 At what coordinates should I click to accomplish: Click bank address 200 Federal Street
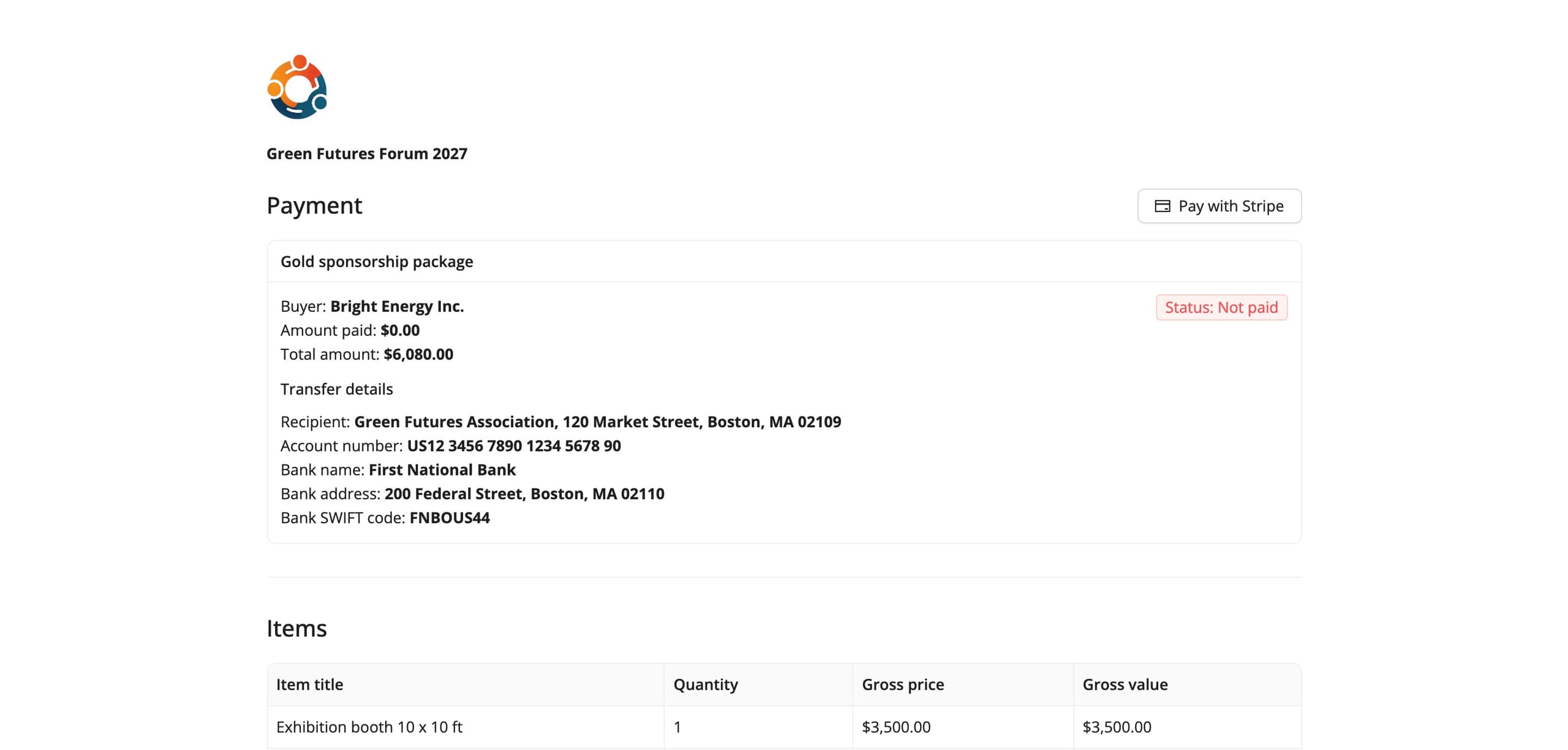(524, 493)
